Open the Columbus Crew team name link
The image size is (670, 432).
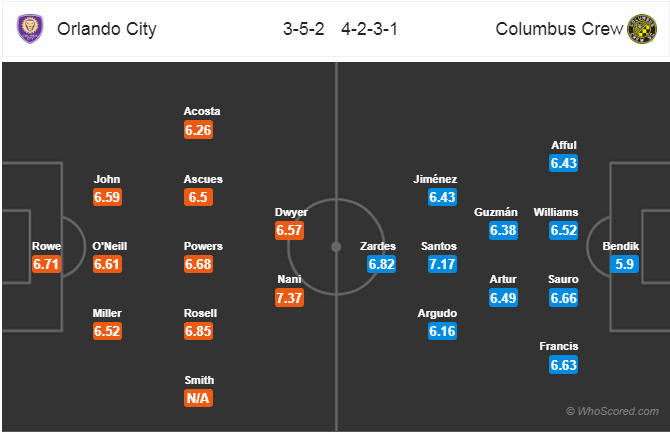coord(559,29)
